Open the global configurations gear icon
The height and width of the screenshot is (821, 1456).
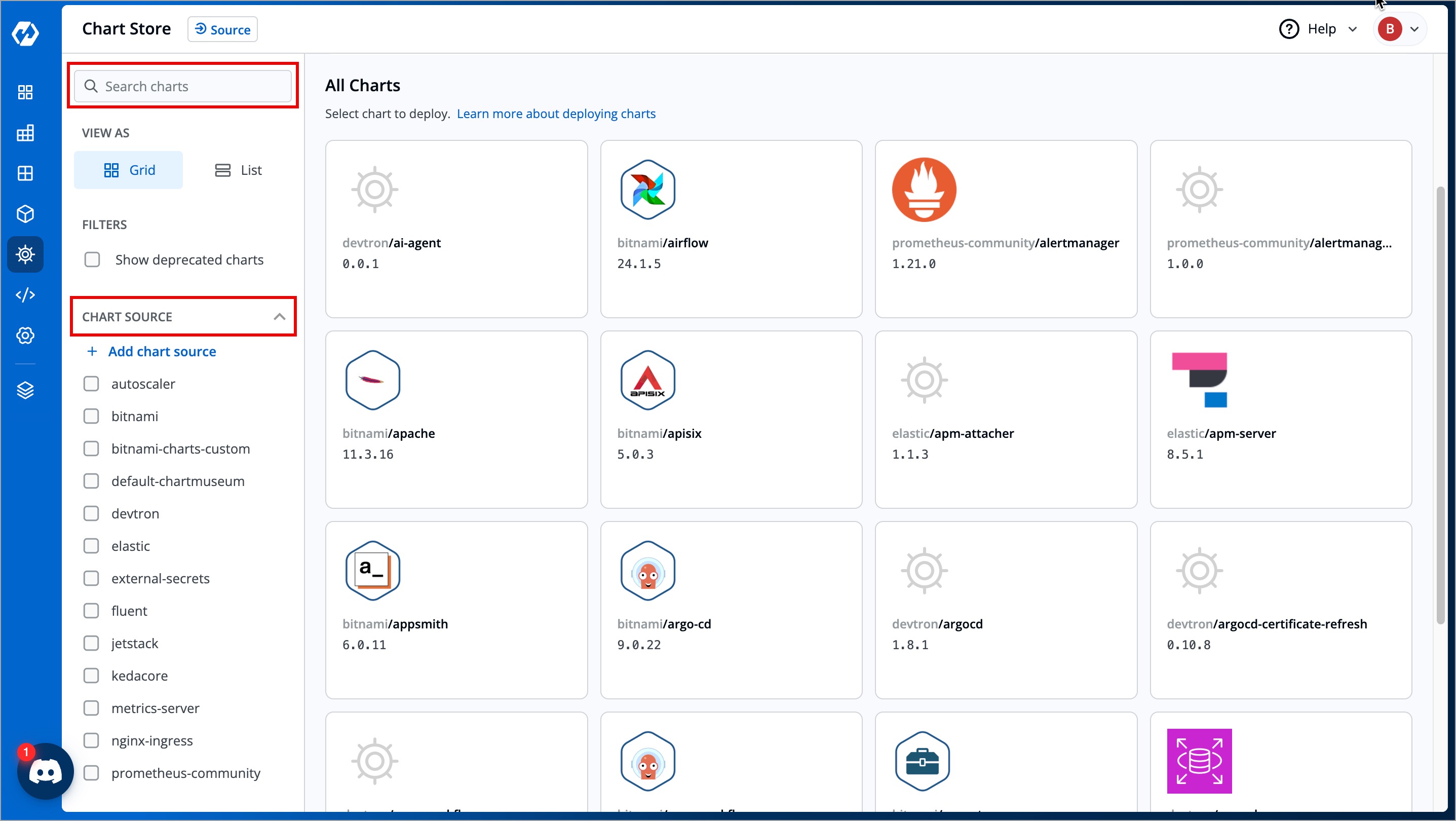25,336
